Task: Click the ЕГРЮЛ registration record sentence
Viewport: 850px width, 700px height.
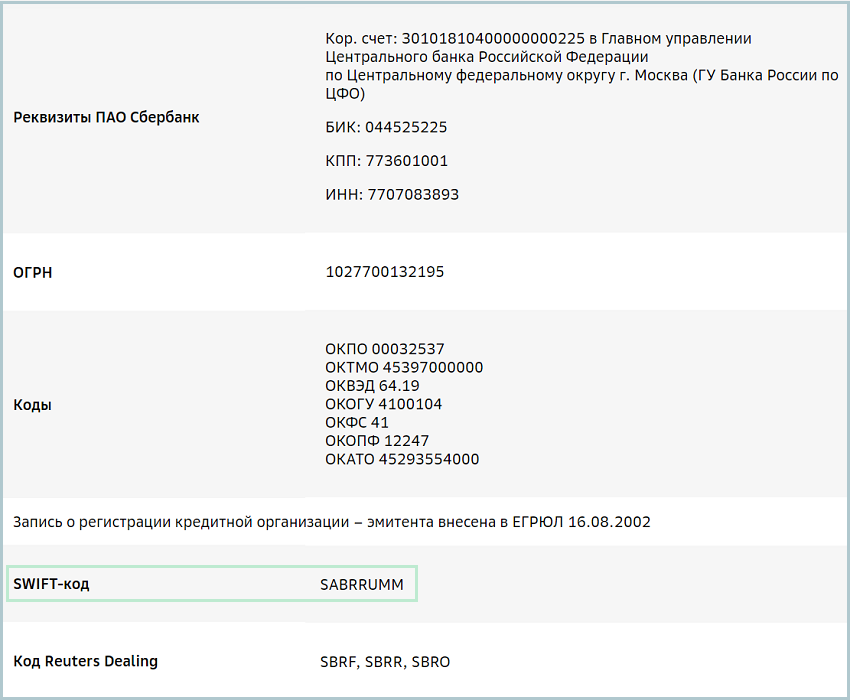Action: click(x=332, y=522)
